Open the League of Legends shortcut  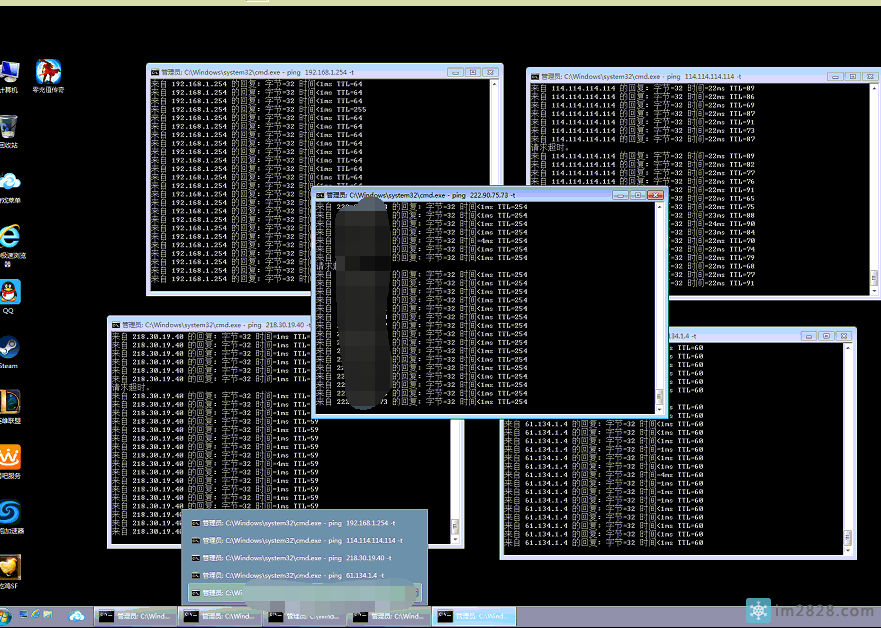[9, 403]
